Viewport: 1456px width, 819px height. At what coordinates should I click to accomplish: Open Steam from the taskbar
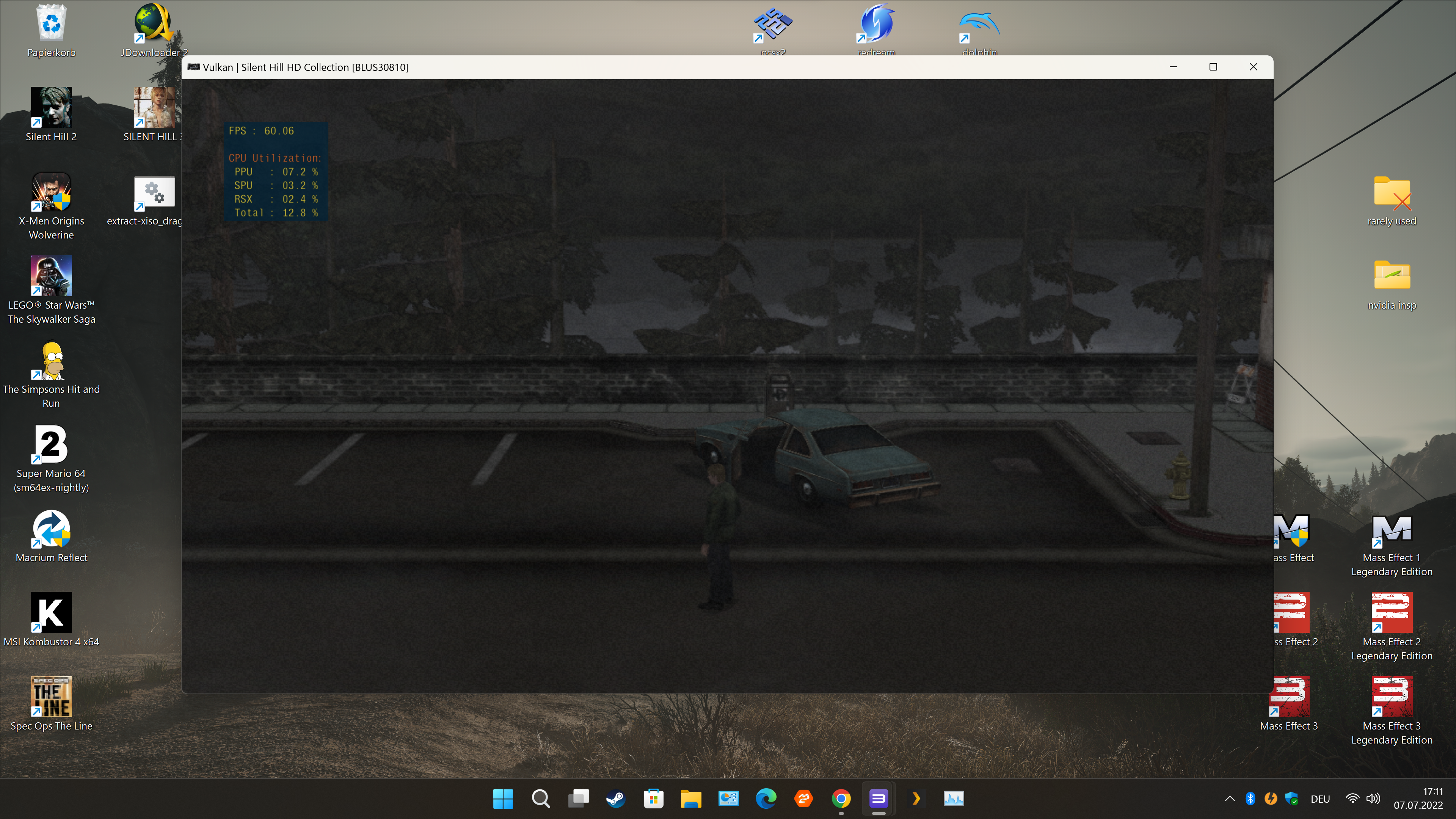point(615,799)
